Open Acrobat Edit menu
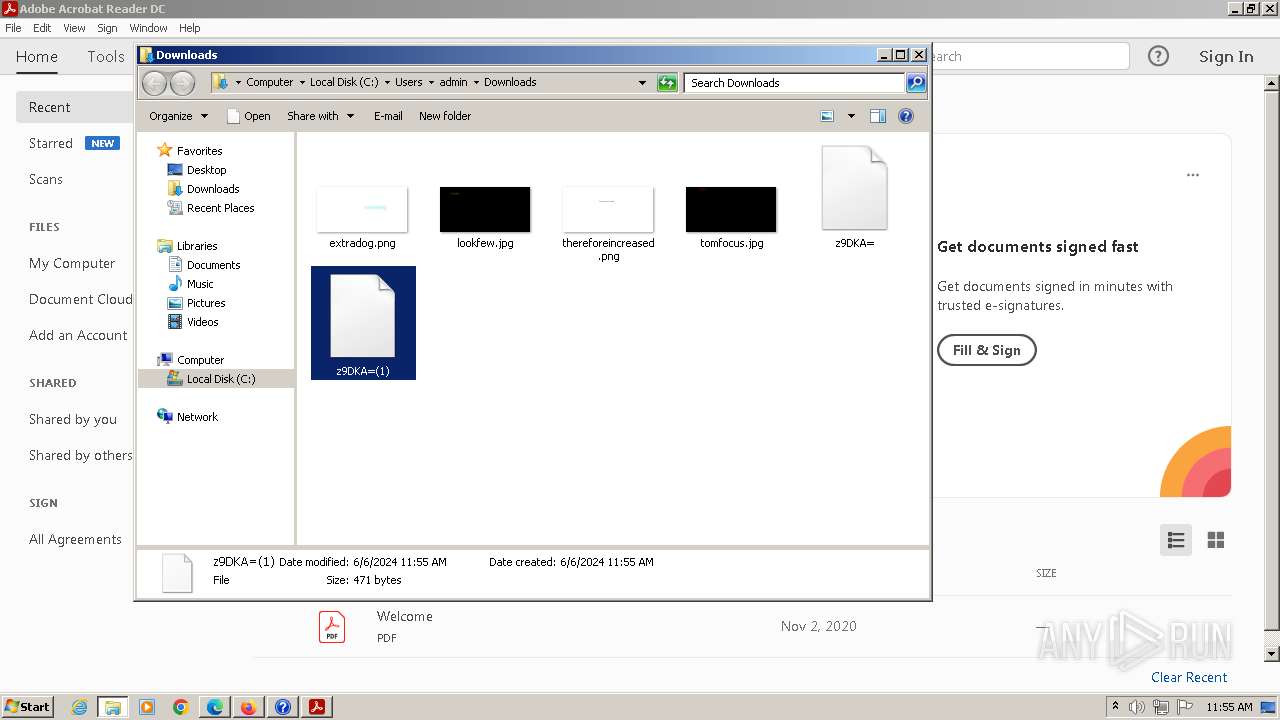Image resolution: width=1280 pixels, height=720 pixels. [42, 28]
